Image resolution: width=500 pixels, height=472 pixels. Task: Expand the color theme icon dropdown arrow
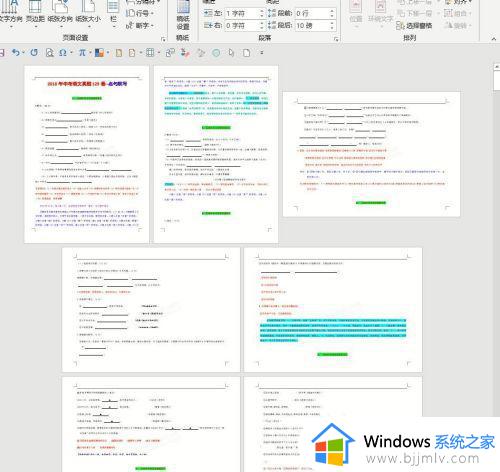108,53
